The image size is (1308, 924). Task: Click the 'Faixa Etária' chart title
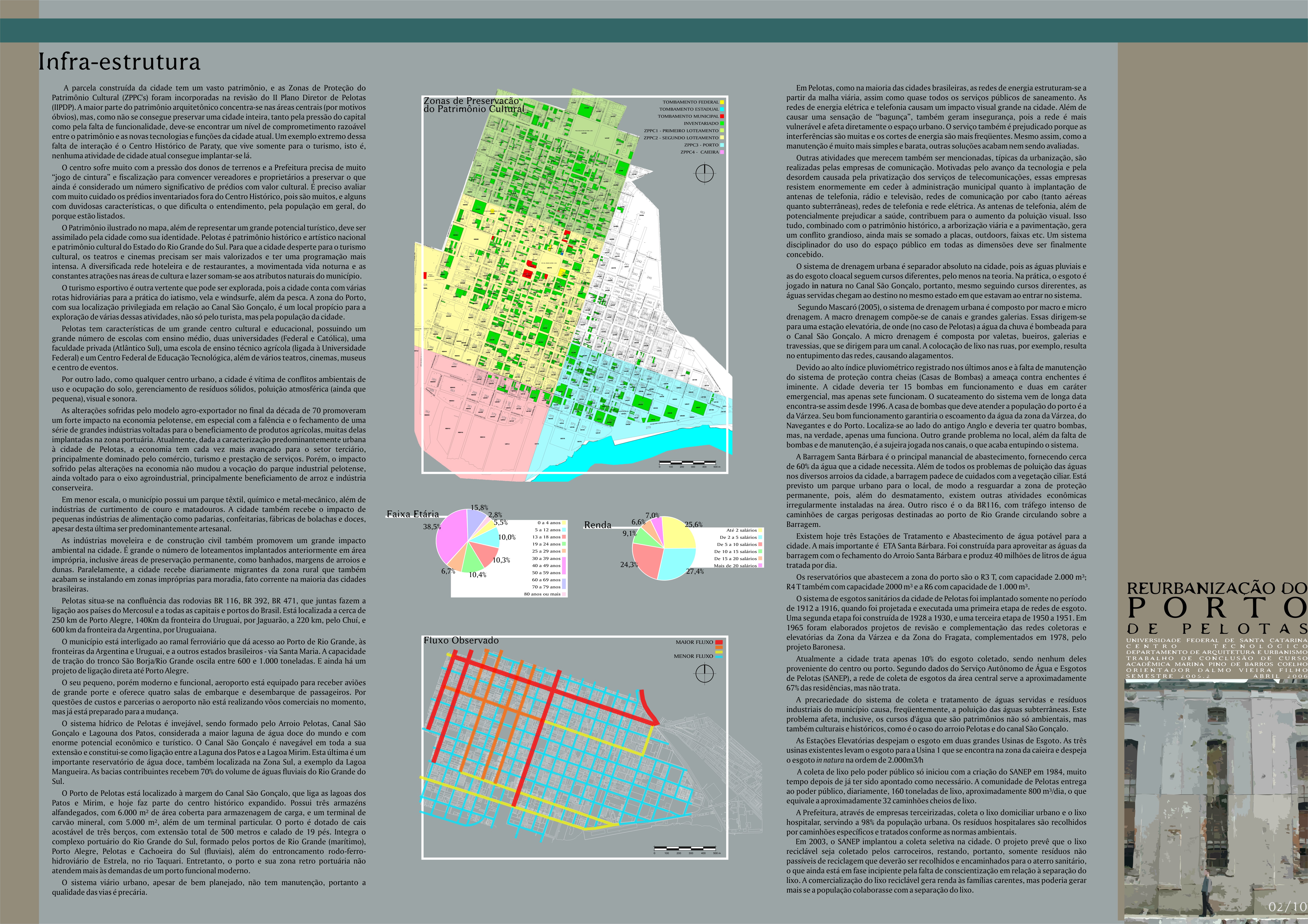[413, 514]
